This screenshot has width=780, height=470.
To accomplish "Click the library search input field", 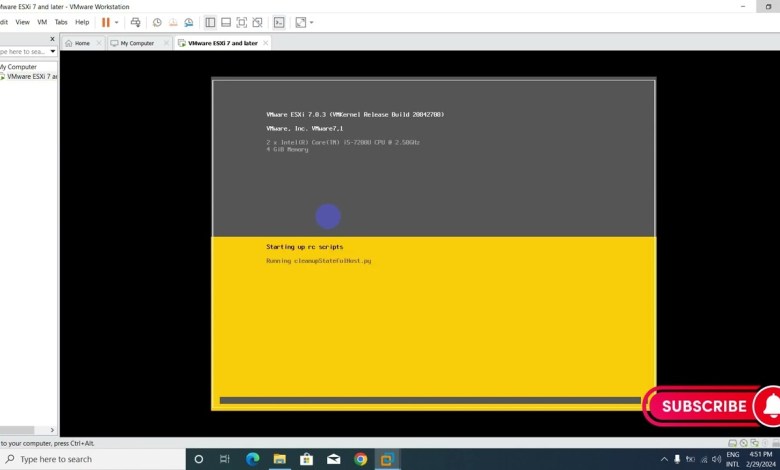I will tap(23, 51).
